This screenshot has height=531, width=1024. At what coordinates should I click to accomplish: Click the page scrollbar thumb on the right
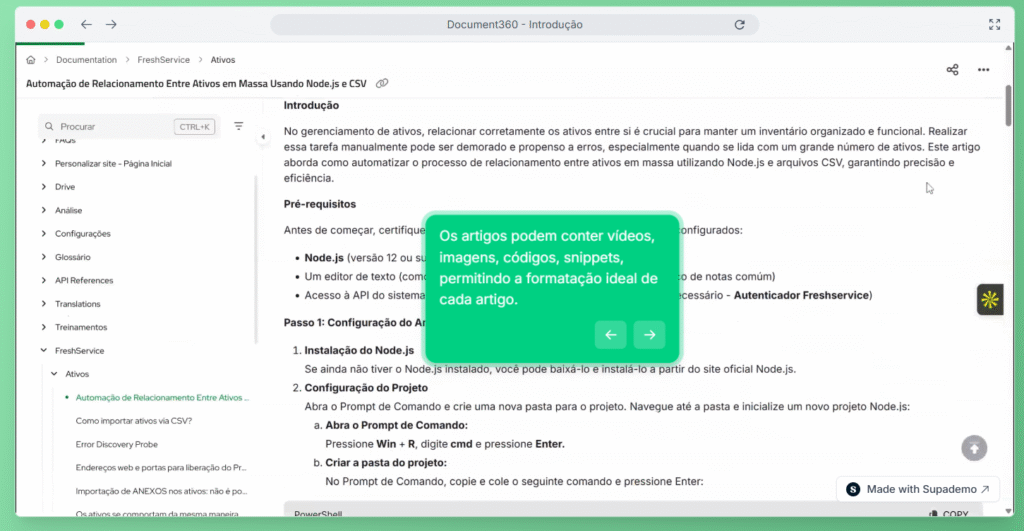(x=1008, y=106)
